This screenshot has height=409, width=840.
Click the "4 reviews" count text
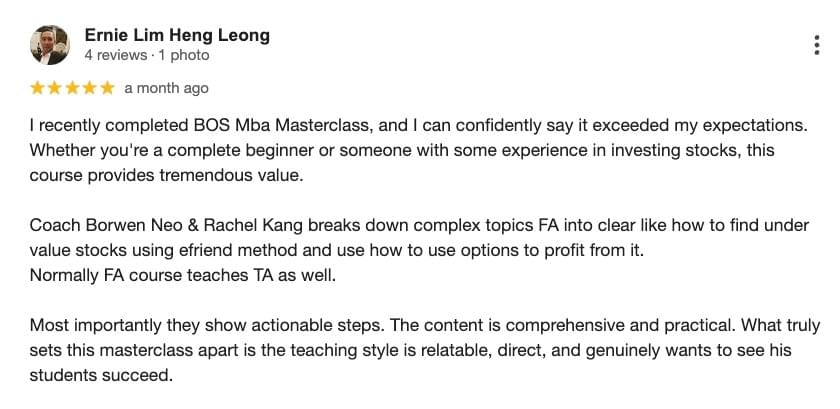(115, 55)
